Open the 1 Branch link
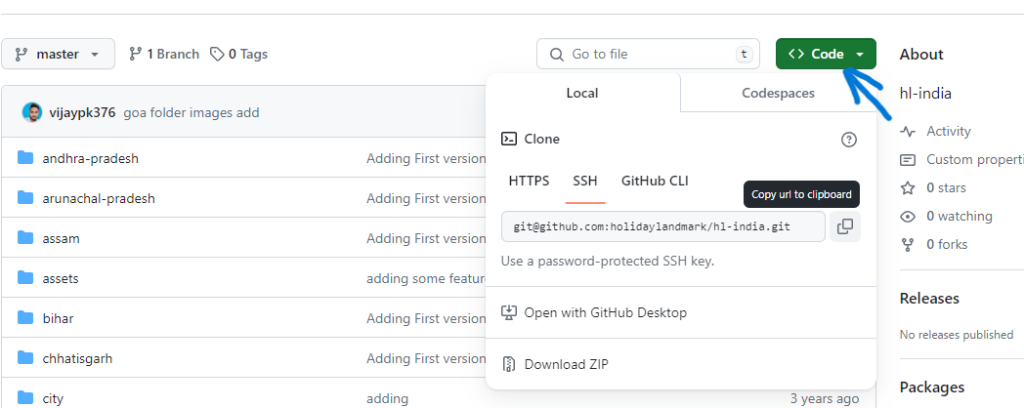The image size is (1024, 408). (x=165, y=54)
